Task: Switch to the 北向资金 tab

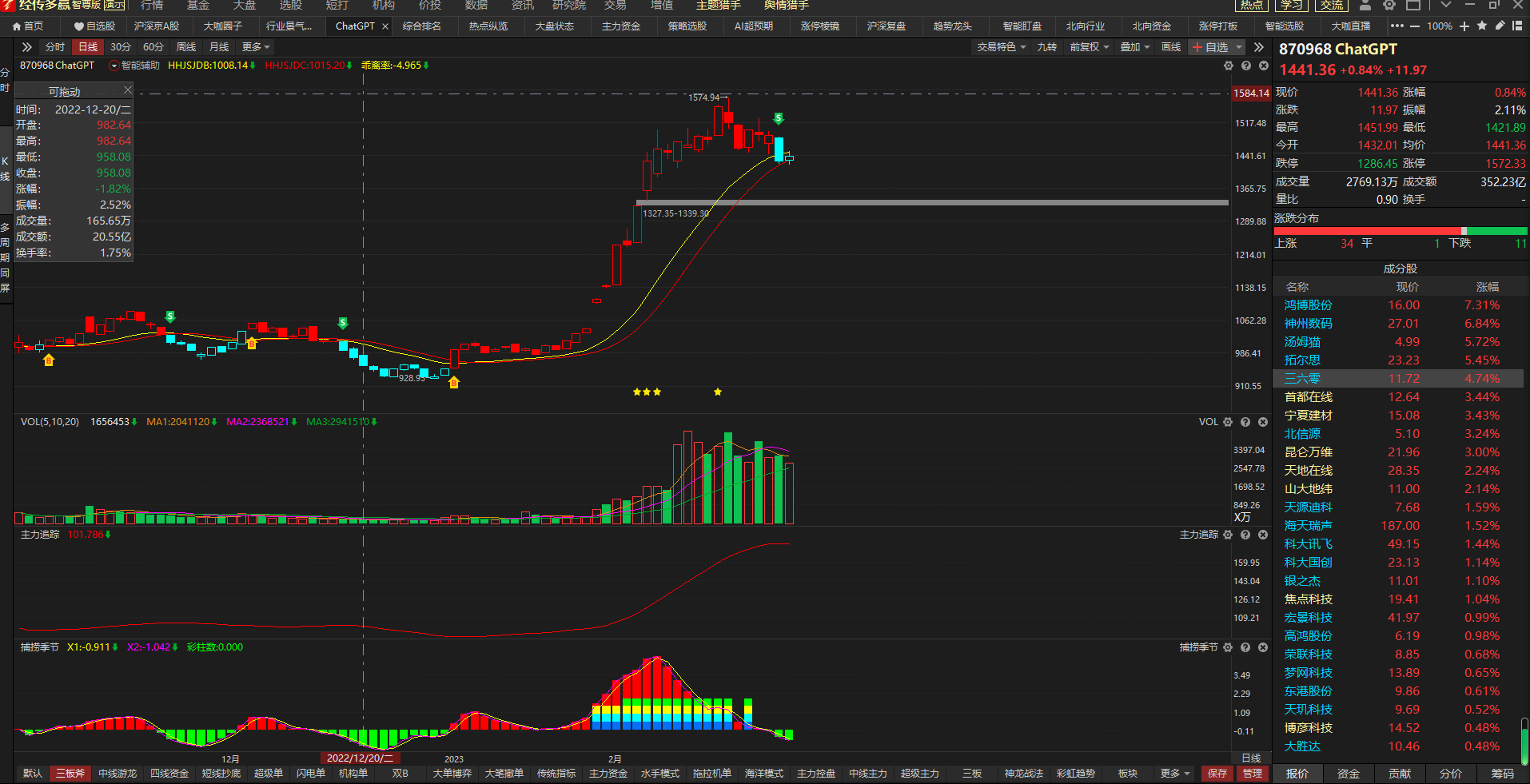Action: pos(1152,26)
